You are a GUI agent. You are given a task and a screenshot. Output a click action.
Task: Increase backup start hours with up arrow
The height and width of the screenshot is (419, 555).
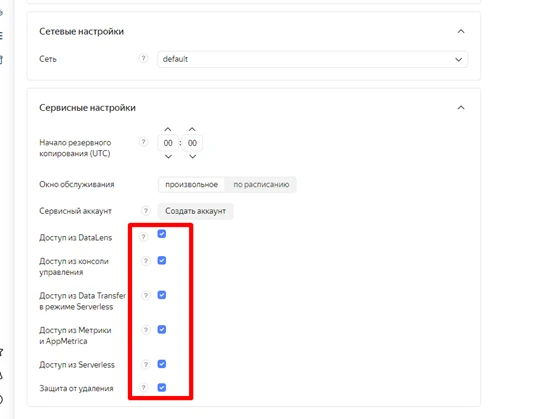pos(168,130)
